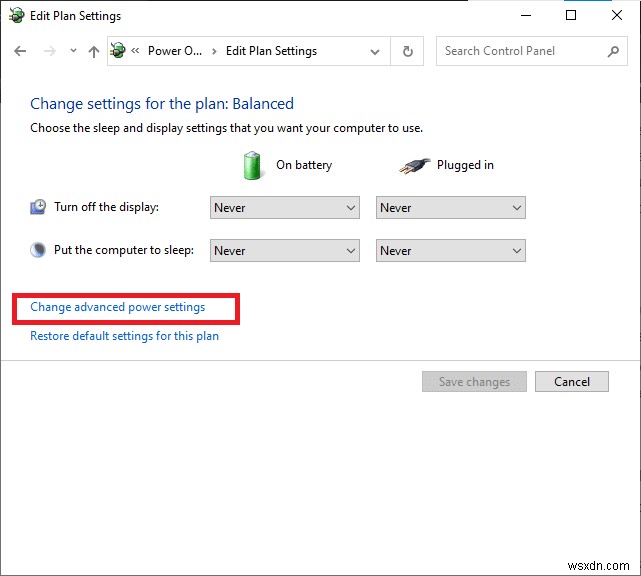Click Restore default settings for this plan

pos(124,336)
